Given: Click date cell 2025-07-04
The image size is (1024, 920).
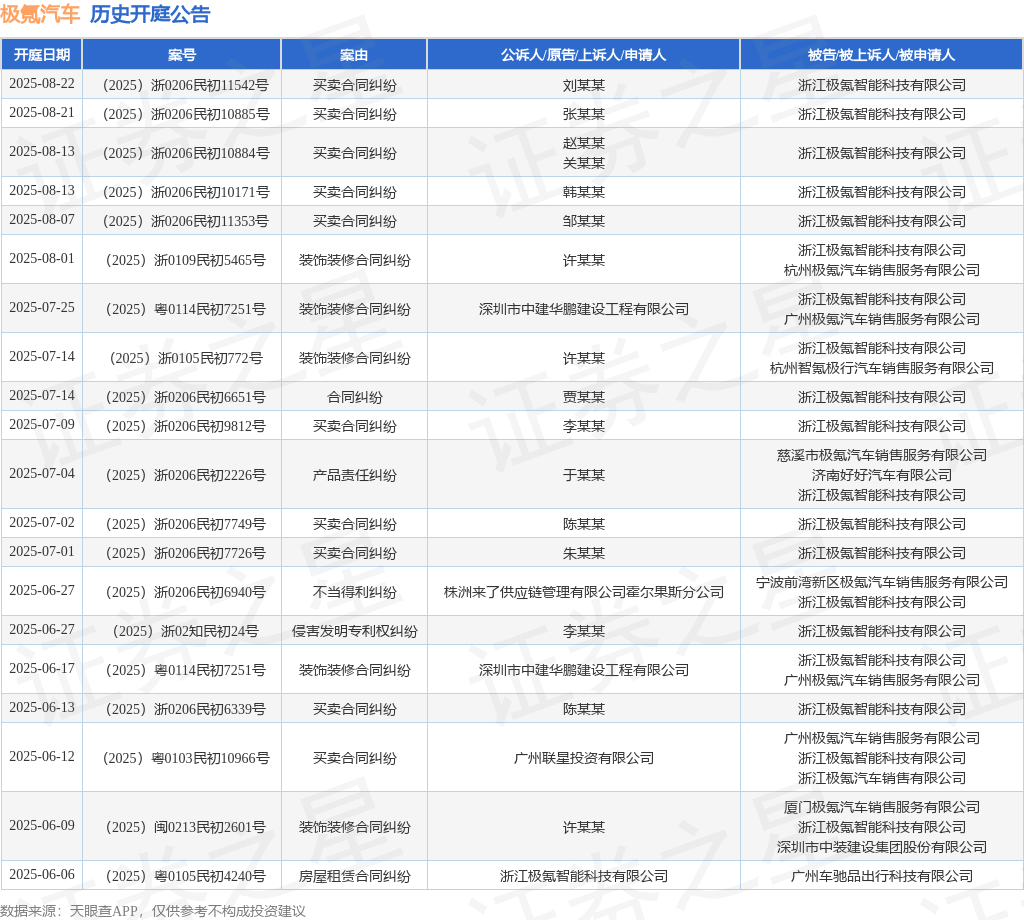Looking at the screenshot, I should pos(42,473).
